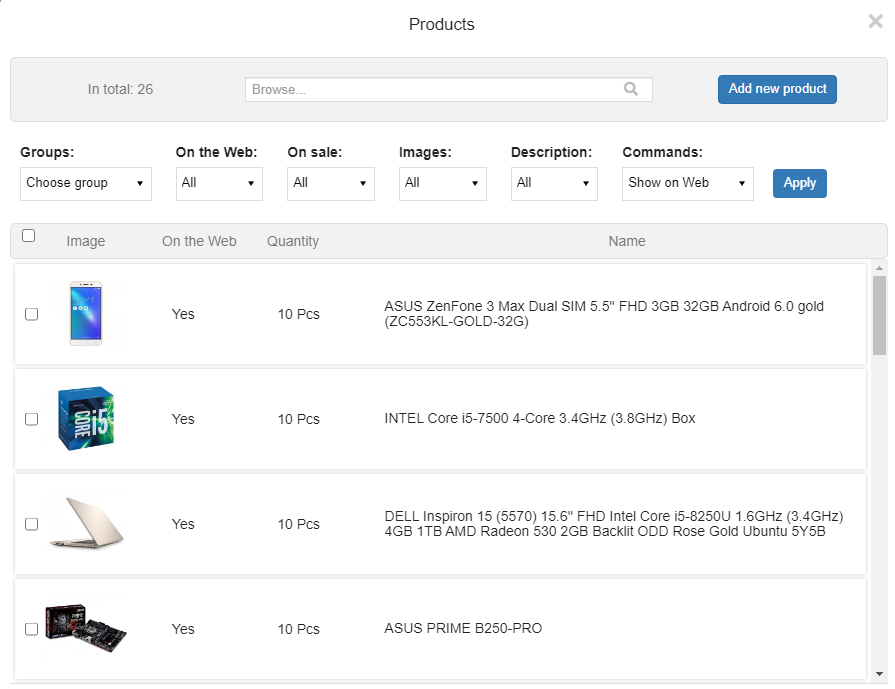Check the ASUS ZenFone 3 Max row checkbox
This screenshot has width=895, height=689.
pos(31,314)
